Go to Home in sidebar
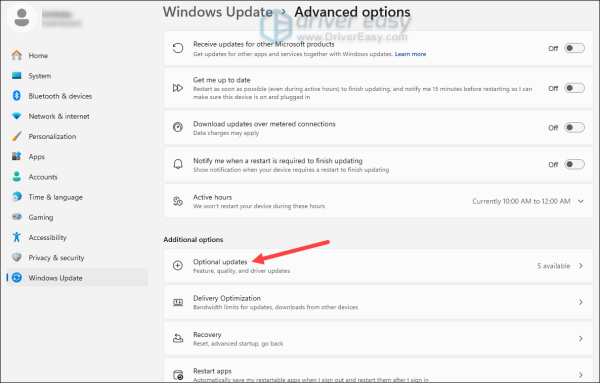The height and width of the screenshot is (383, 600). tap(77, 55)
